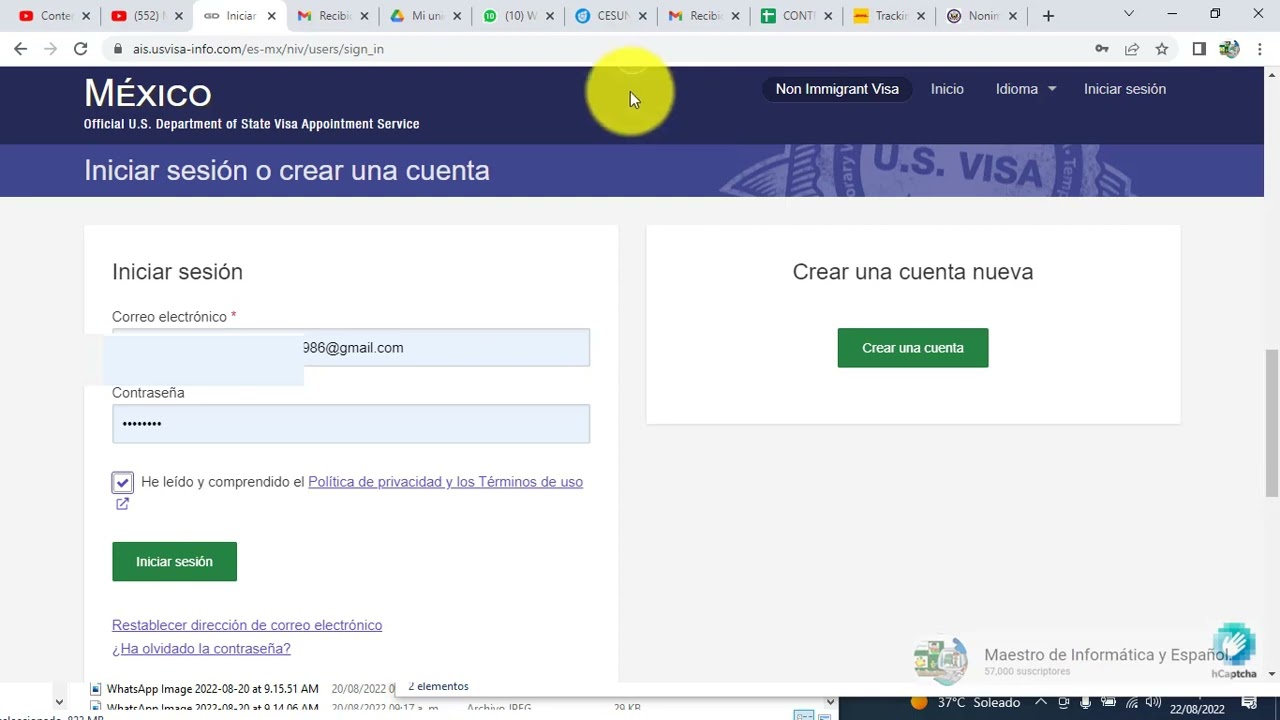Go forward with the browser arrow
The image size is (1280, 720).
[x=50, y=48]
